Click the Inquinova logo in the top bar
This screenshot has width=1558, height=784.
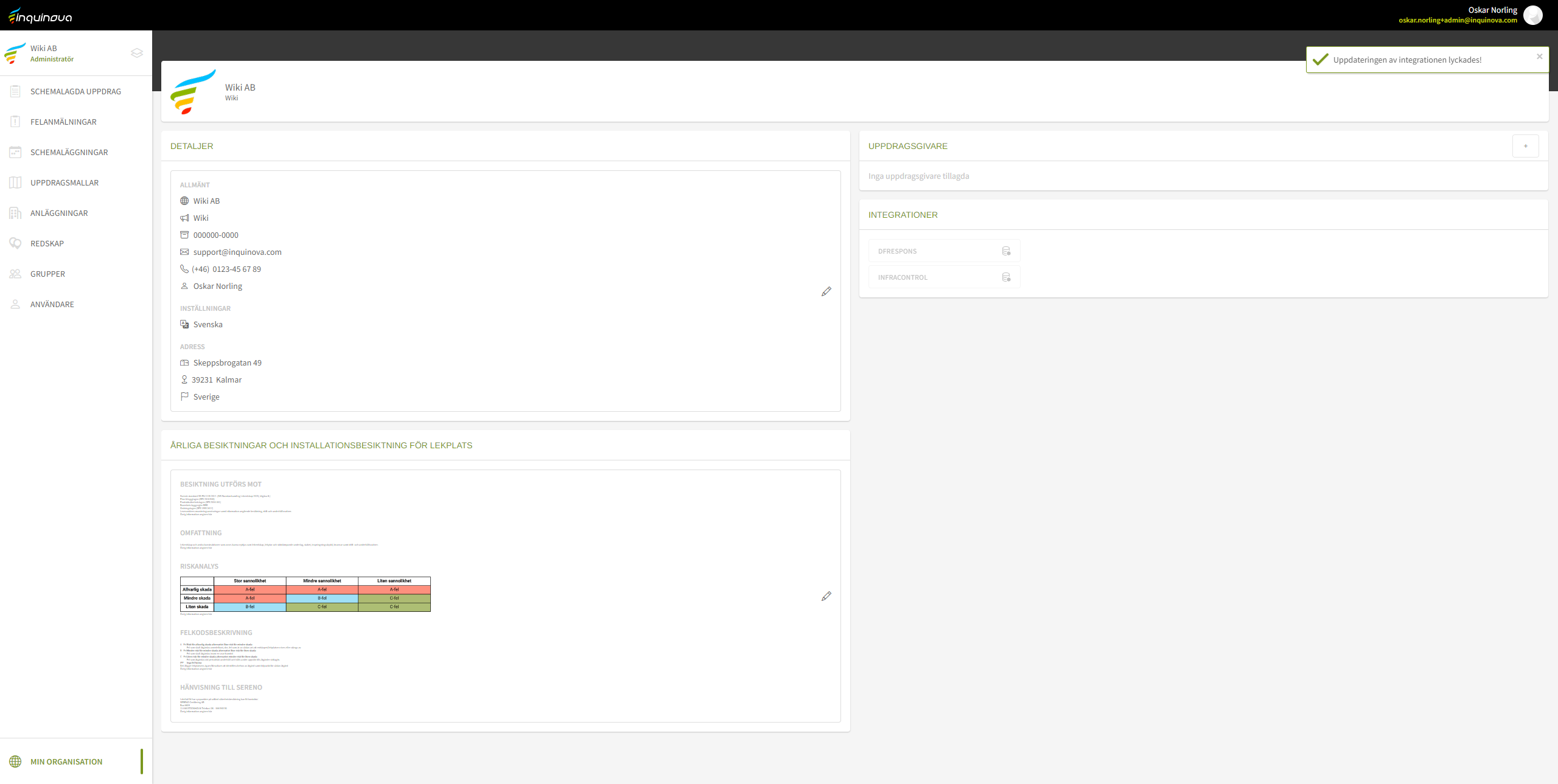point(40,16)
